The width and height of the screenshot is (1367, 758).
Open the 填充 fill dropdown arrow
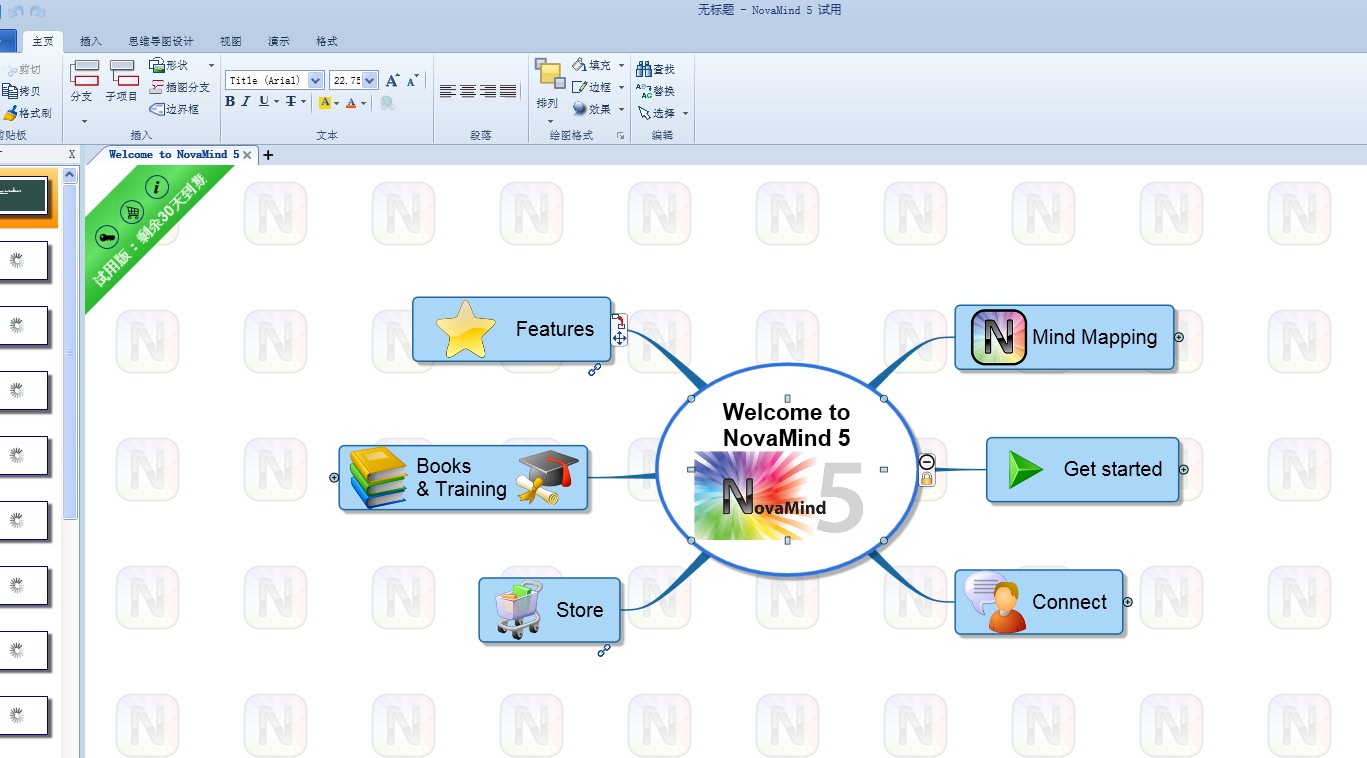pos(621,66)
